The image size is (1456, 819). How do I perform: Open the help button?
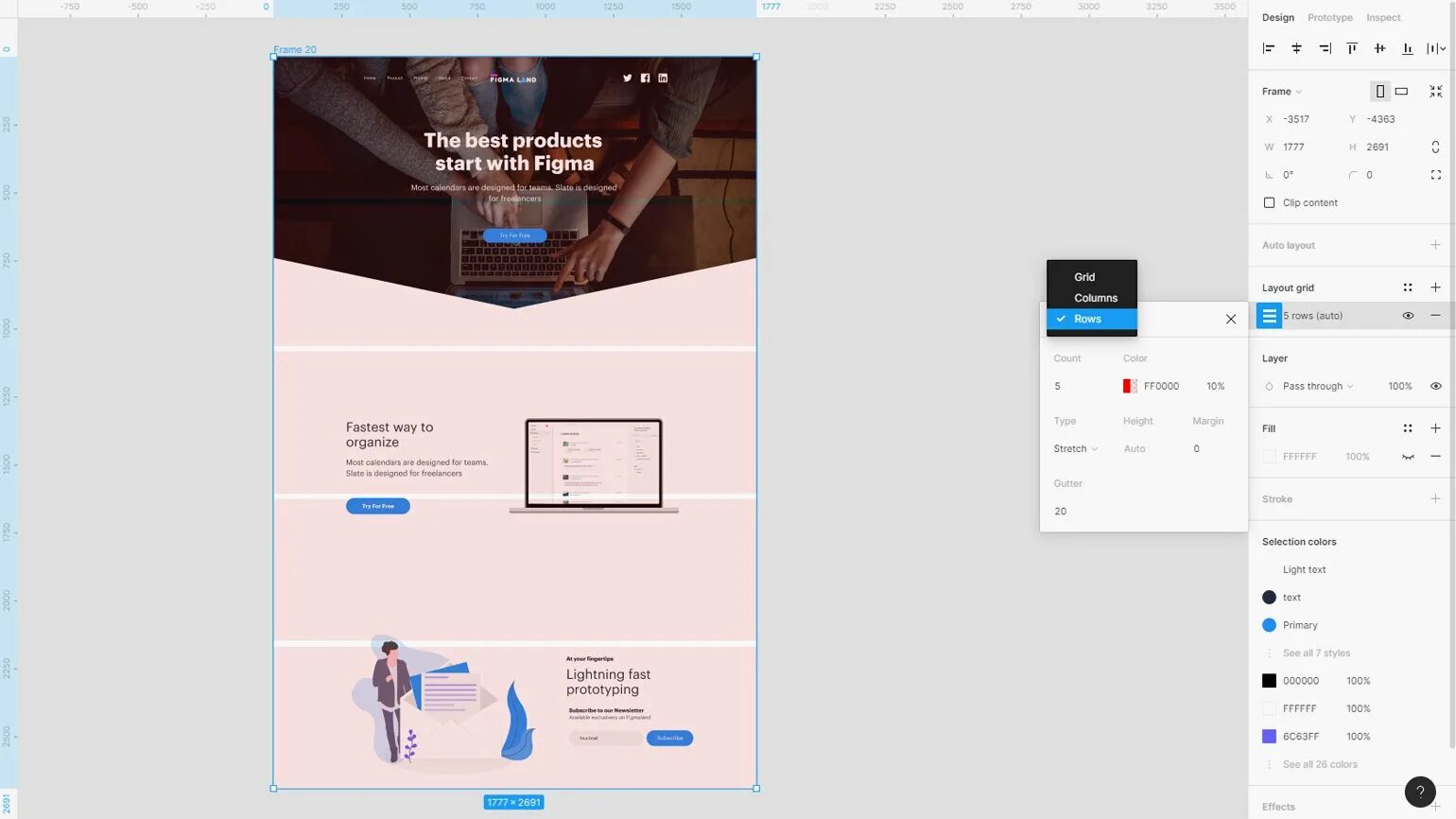coord(1420,792)
